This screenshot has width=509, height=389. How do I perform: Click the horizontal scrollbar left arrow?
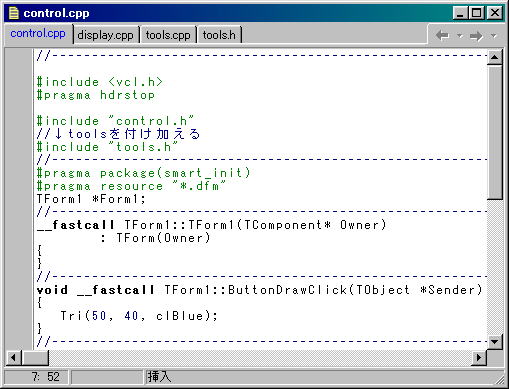click(13, 358)
